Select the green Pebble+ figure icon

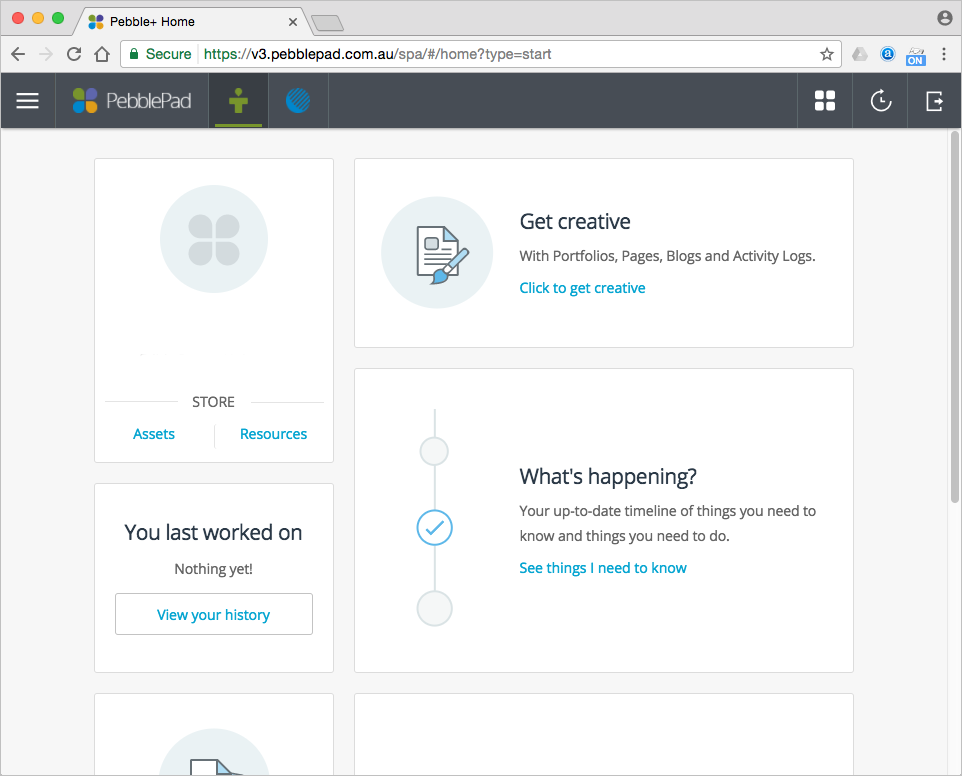238,101
